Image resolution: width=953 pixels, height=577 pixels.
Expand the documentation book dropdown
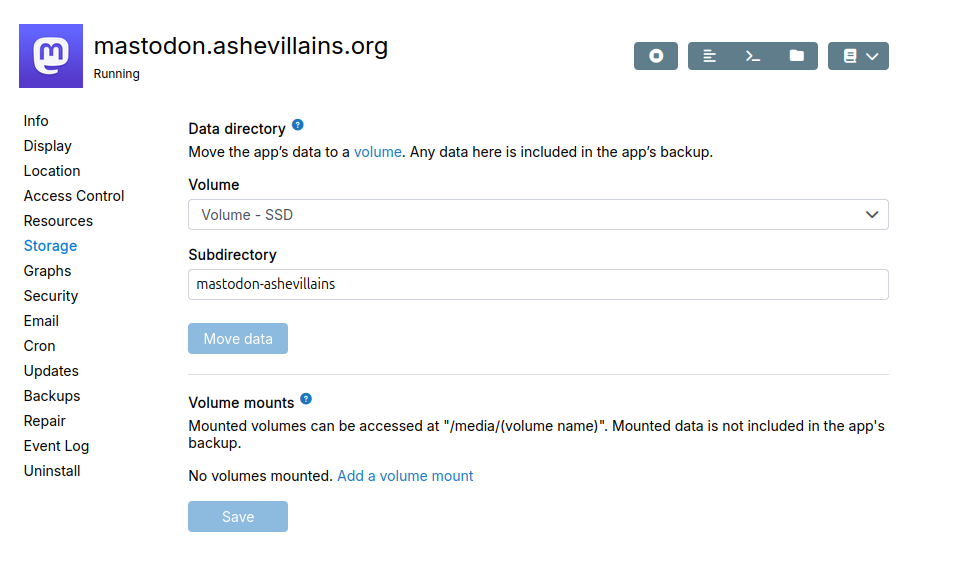858,56
